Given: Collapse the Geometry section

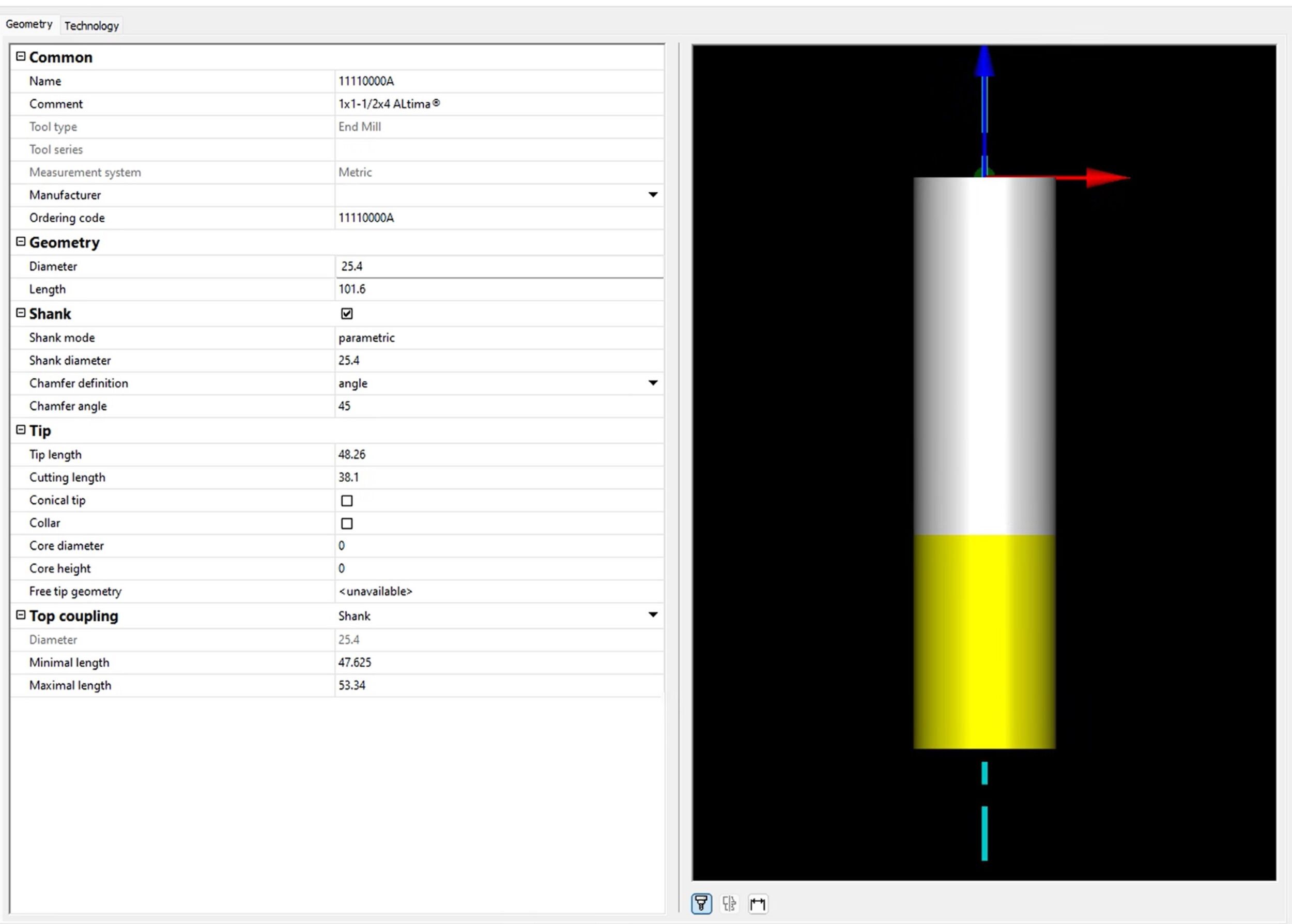Looking at the screenshot, I should [x=21, y=242].
